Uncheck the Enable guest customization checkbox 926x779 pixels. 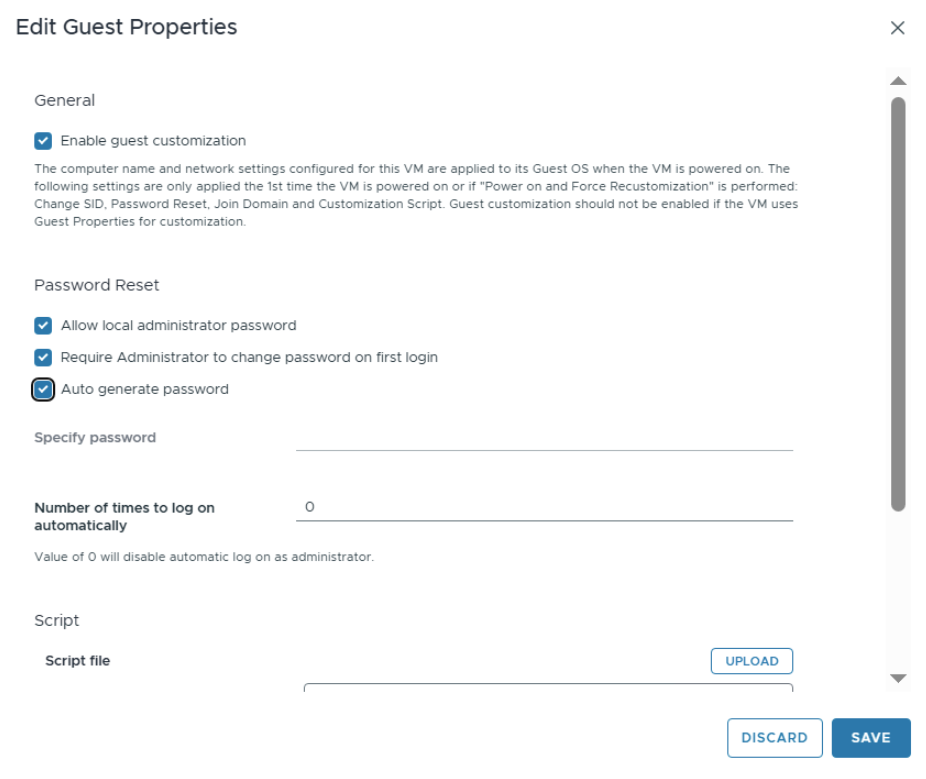43,141
